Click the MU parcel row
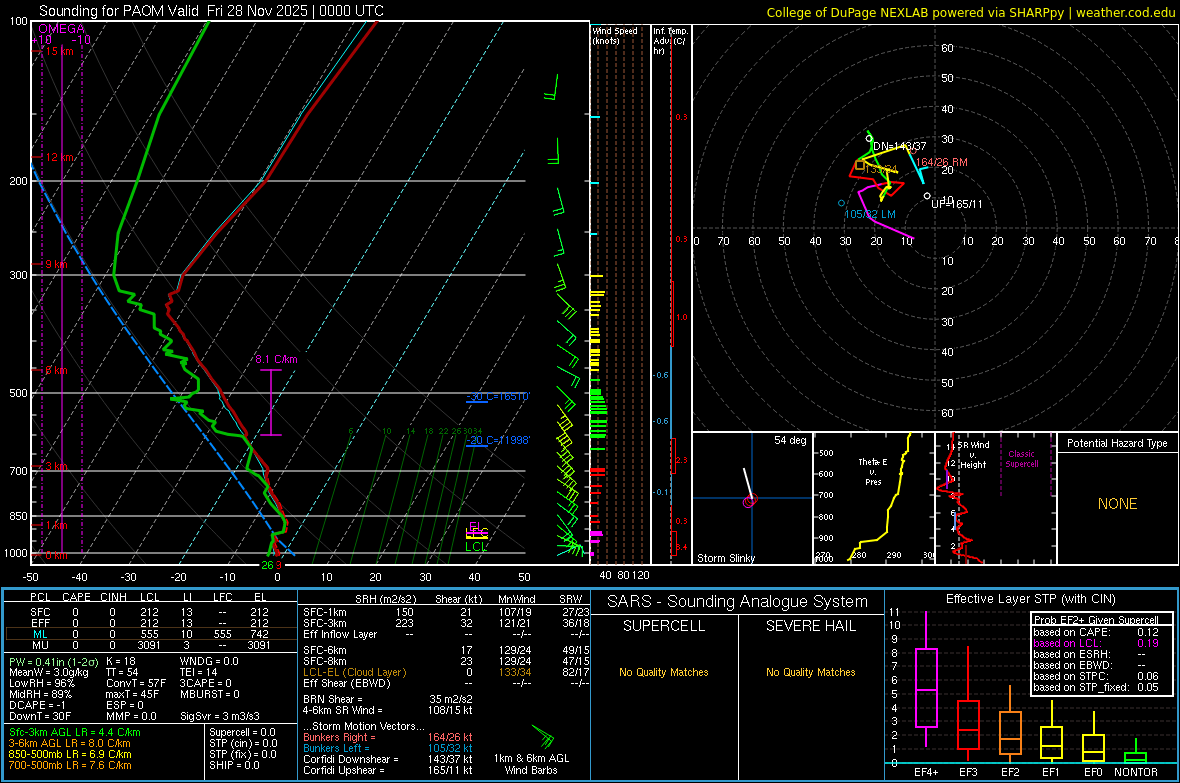The height and width of the screenshot is (783, 1180). click(x=150, y=644)
